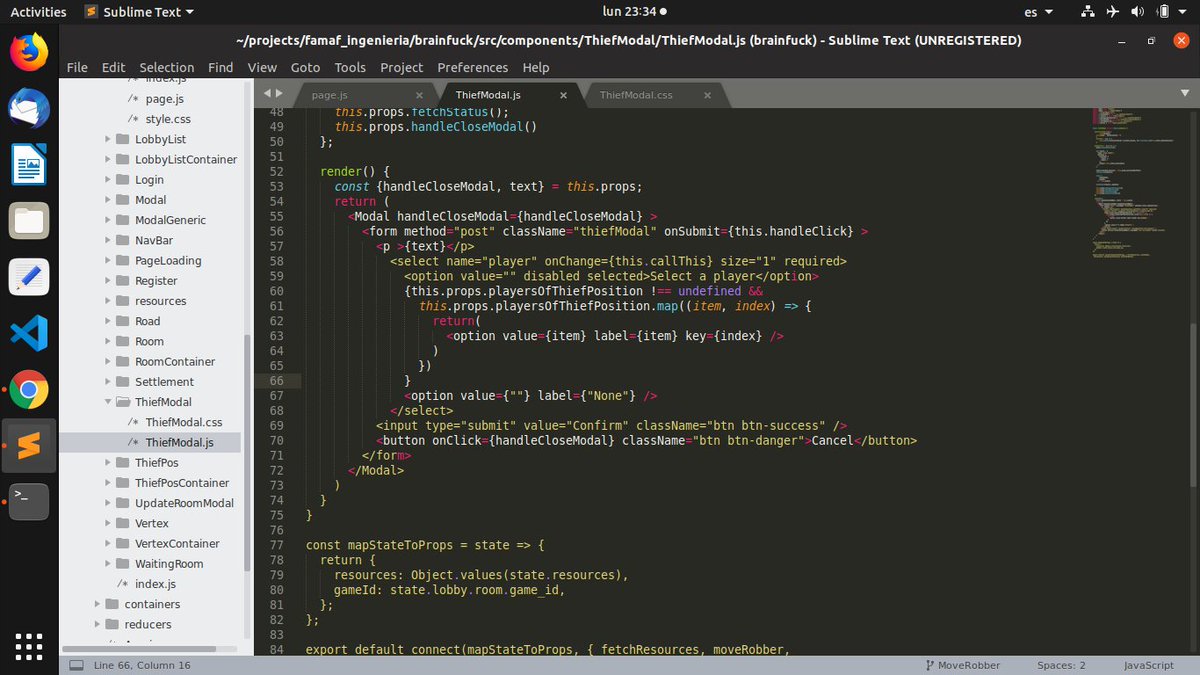Open the Tools menu
This screenshot has height=675, width=1200.
[x=350, y=67]
